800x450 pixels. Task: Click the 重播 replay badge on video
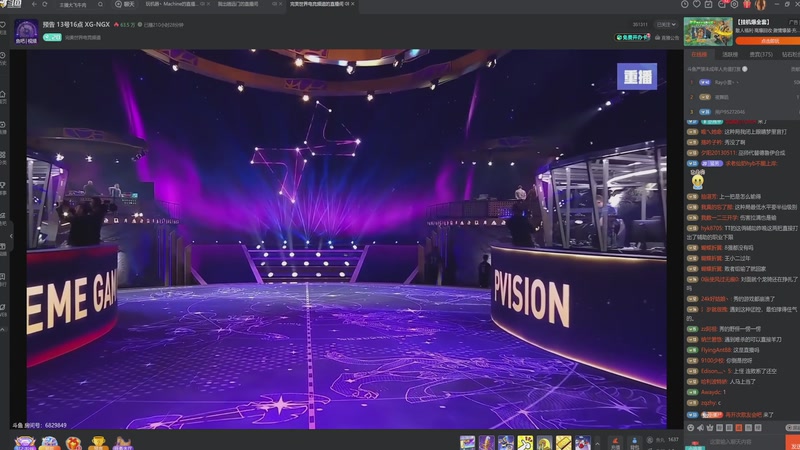637,77
